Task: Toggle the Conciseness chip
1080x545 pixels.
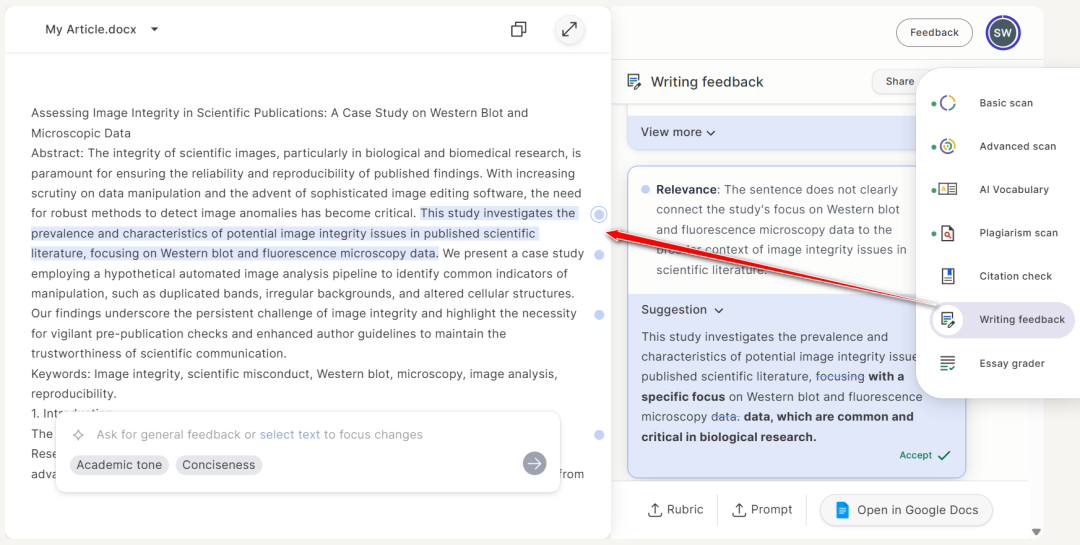Action: (x=219, y=465)
